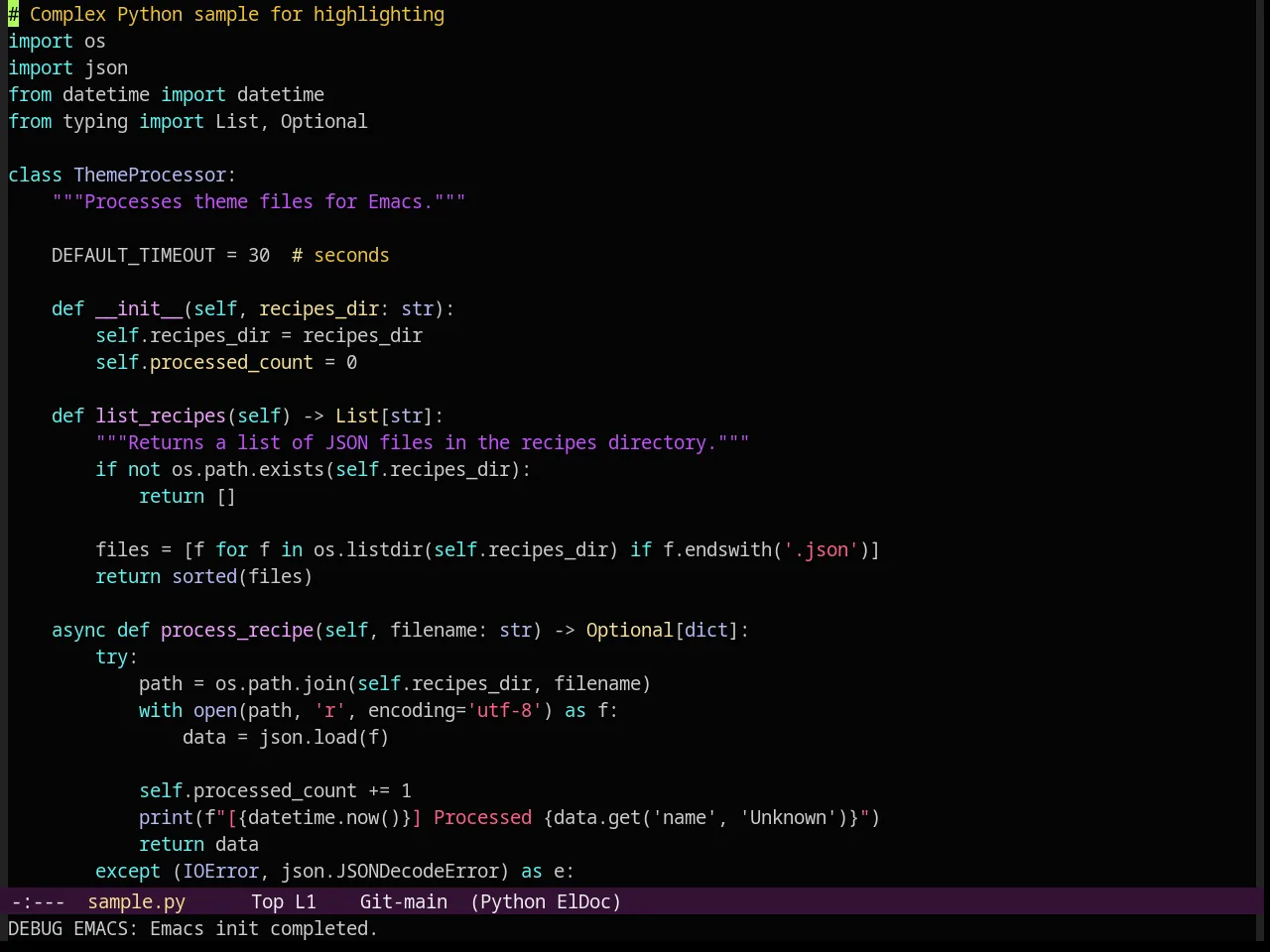
Task: Click the '# seconds' comment
Action: [340, 255]
